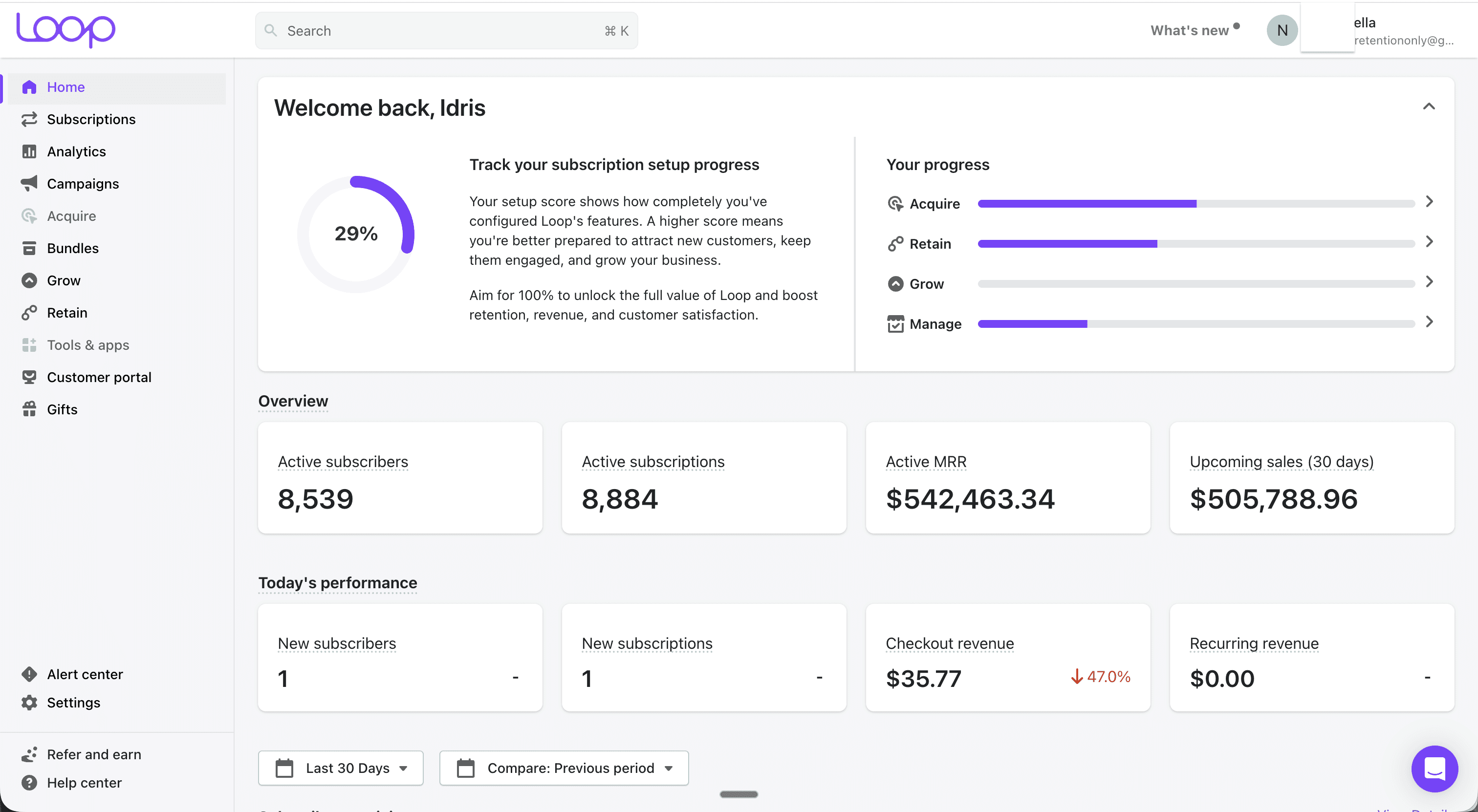This screenshot has width=1478, height=812.
Task: Click the Settings gear icon
Action: pyautogui.click(x=29, y=702)
